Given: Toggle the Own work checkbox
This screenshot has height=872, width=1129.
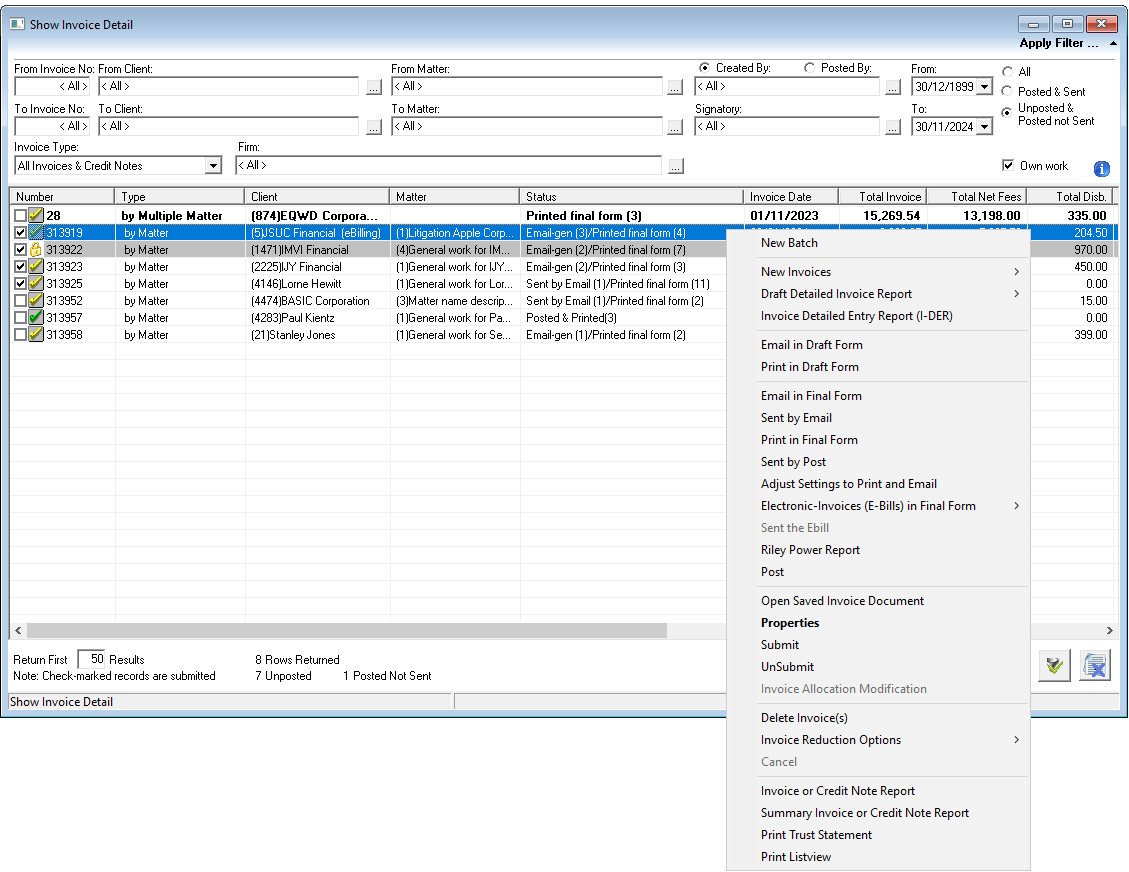Looking at the screenshot, I should [x=1008, y=166].
